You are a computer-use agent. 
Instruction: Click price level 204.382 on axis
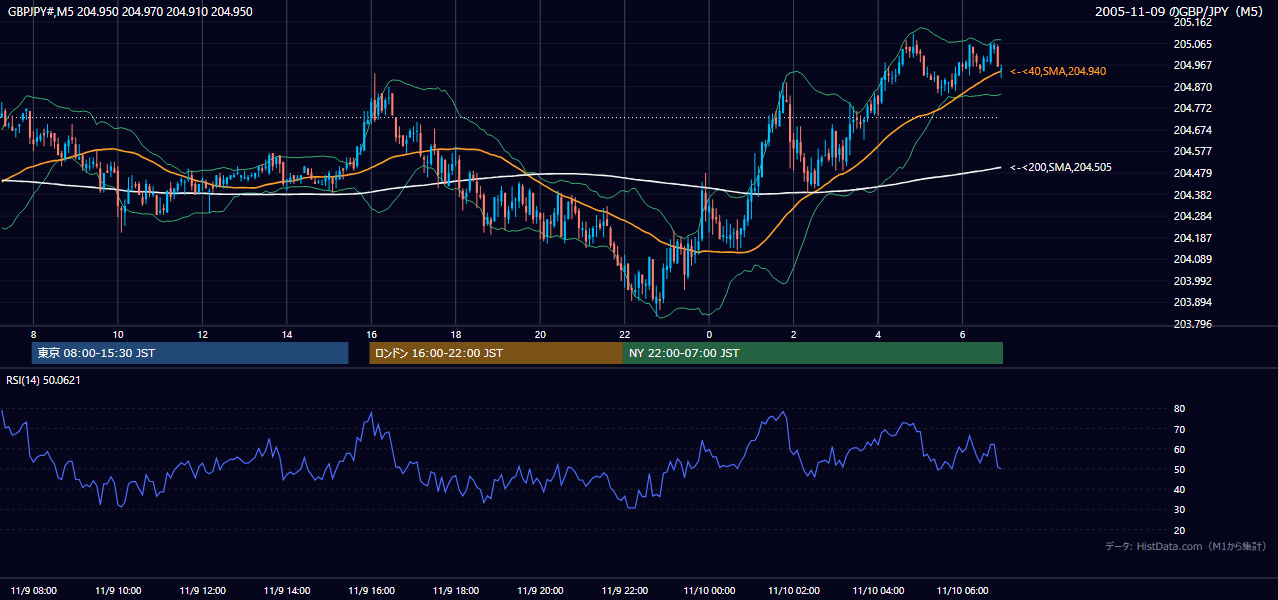pos(1192,195)
